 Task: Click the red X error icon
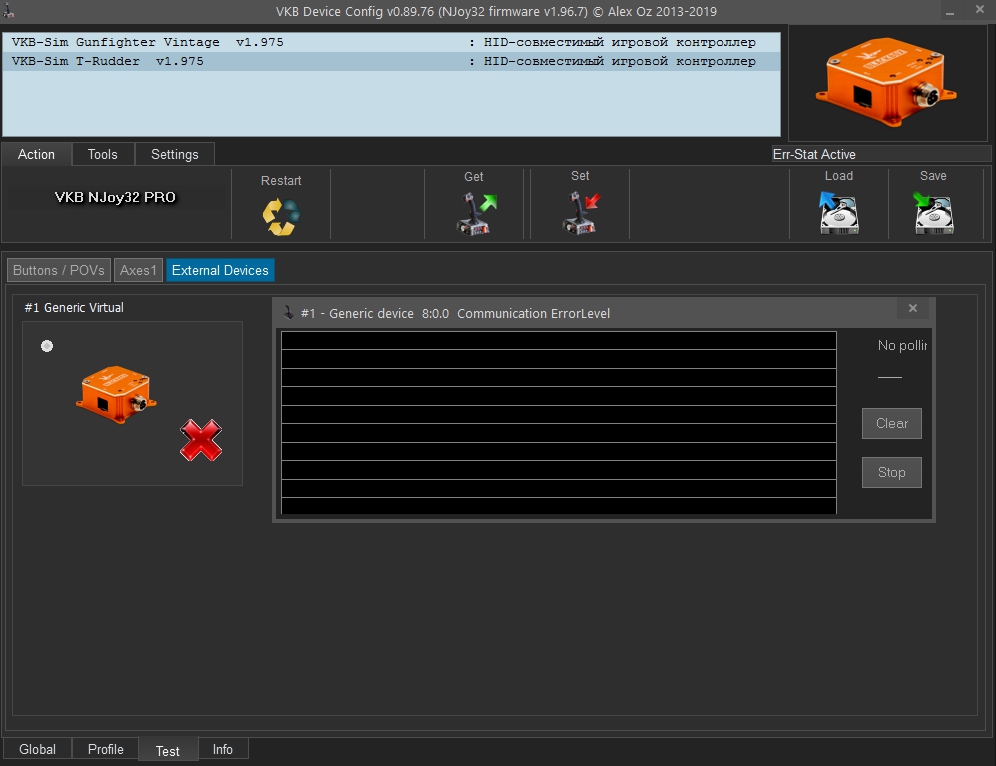click(201, 440)
